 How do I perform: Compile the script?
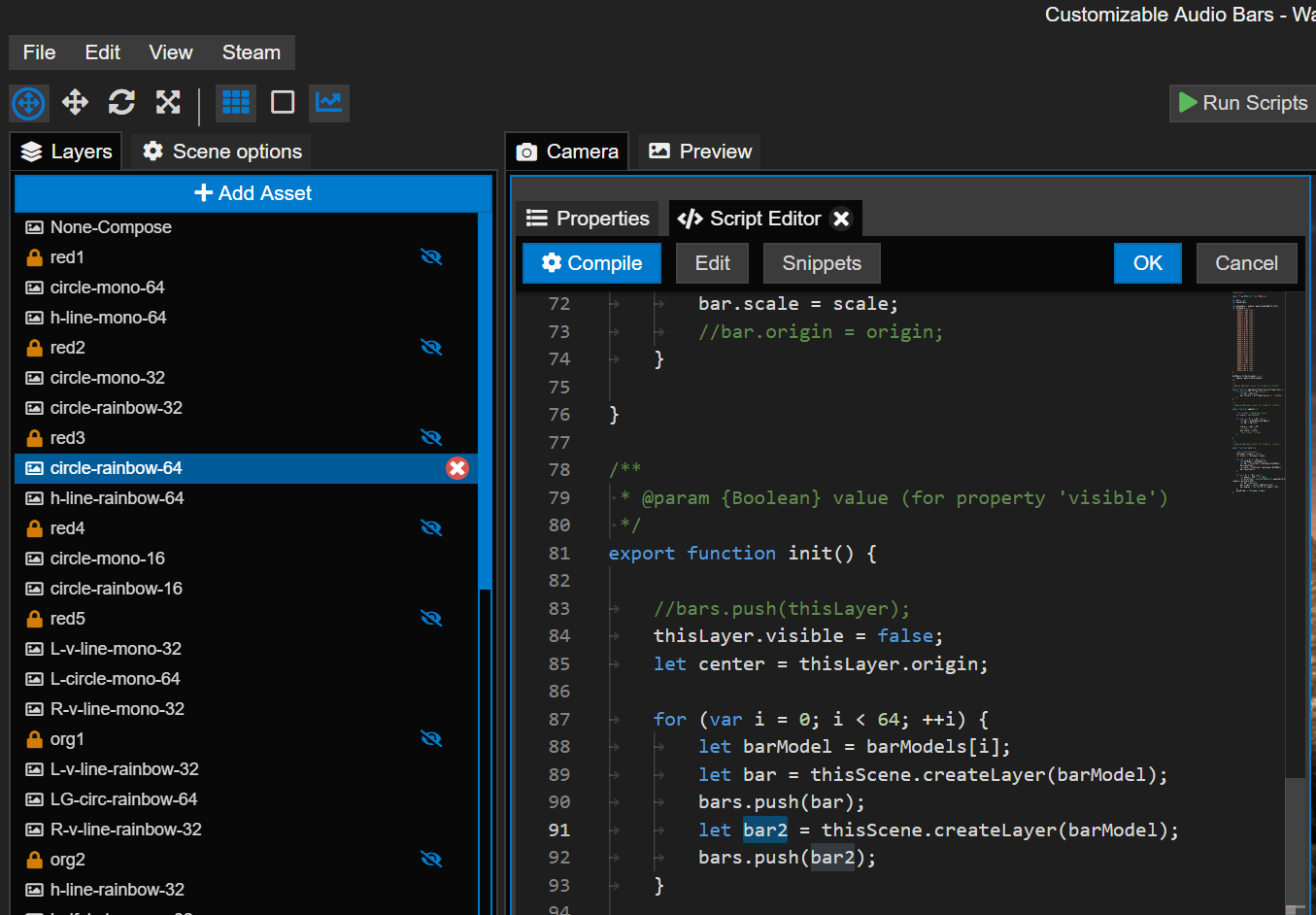point(592,263)
